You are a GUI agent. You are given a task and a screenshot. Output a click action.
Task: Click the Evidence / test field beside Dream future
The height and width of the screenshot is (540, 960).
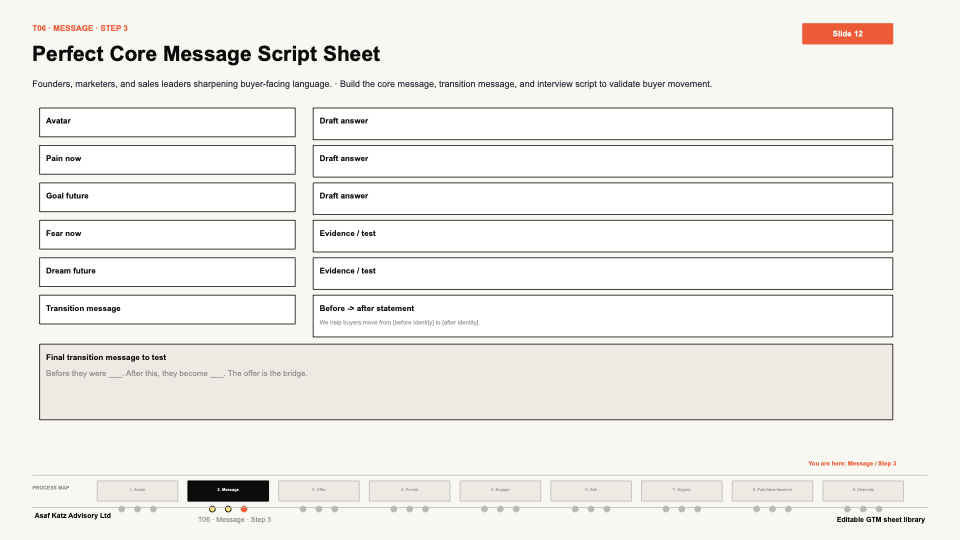coord(602,273)
